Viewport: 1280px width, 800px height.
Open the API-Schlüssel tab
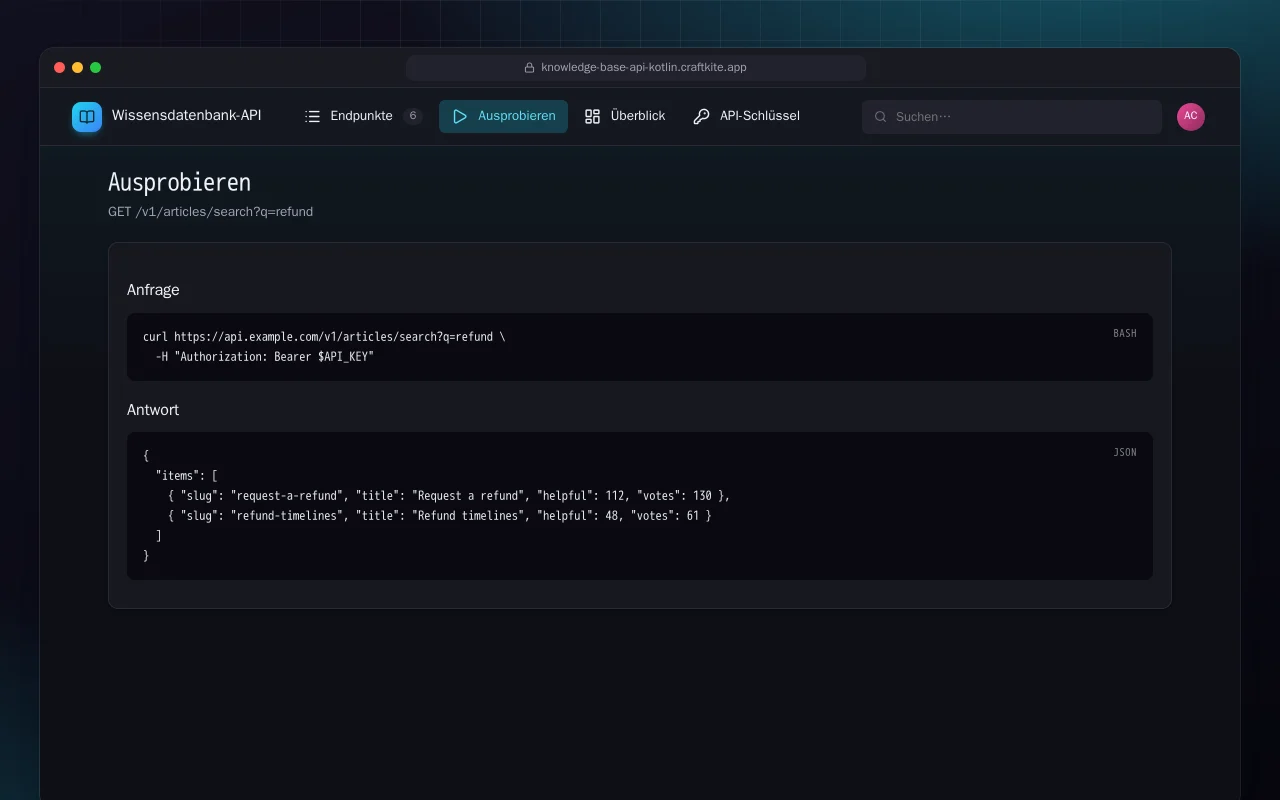746,116
